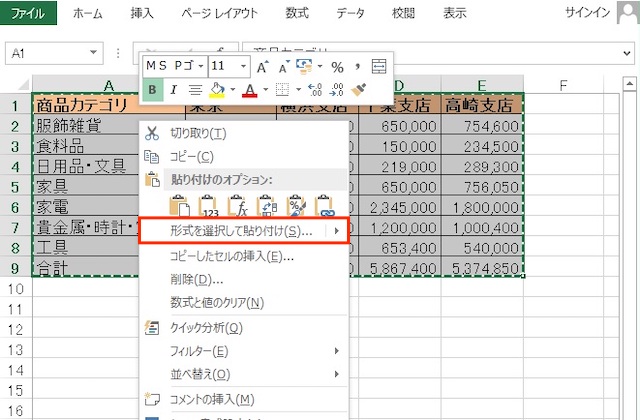Screen dimensions: 640x420
Task: Select the Format Painter brush
Action: [358, 89]
